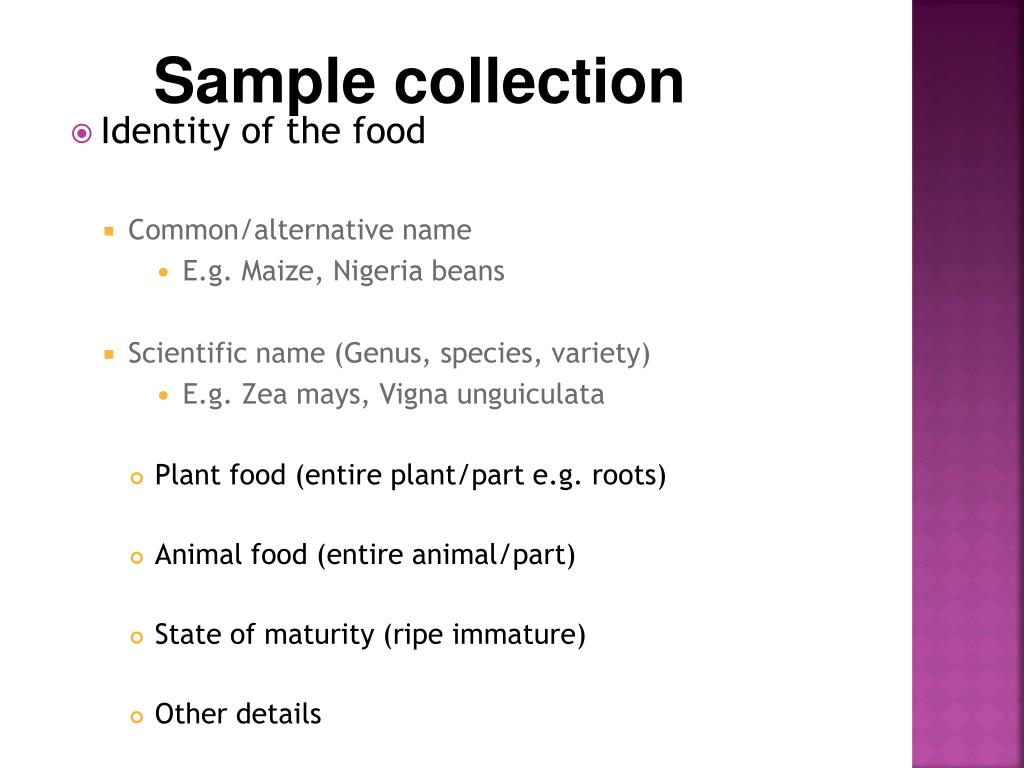The image size is (1024, 768).
Task: Click the dot bullet before Maize example
Action: tap(163, 272)
